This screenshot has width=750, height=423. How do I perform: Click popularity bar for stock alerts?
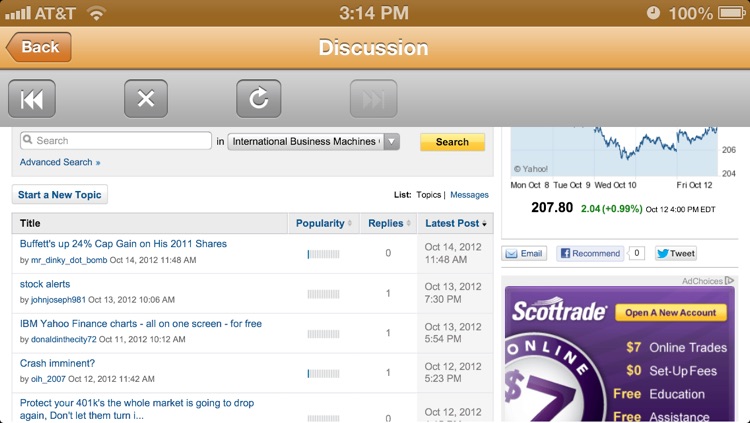tap(323, 294)
